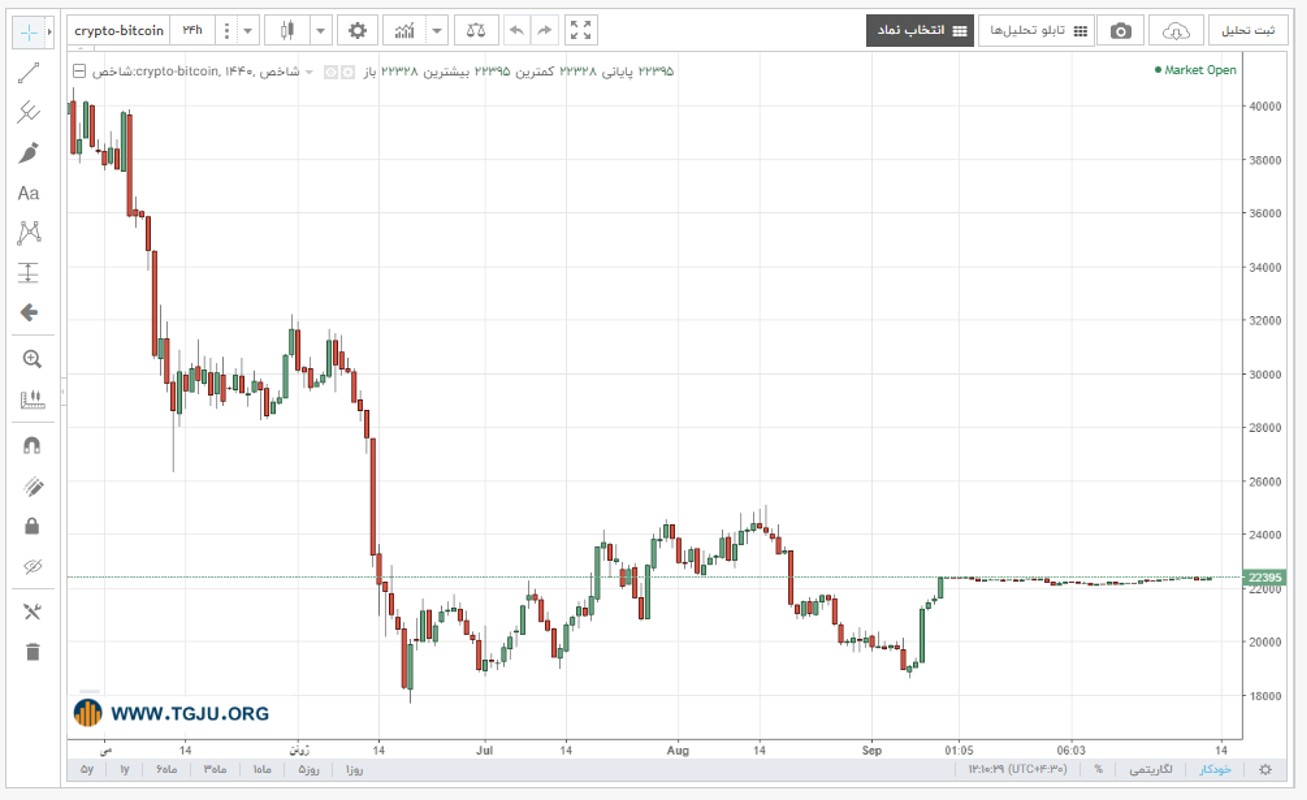Screen dimensions: 1307x800
Task: Click the left arrow marker tool
Action: coord(29,313)
